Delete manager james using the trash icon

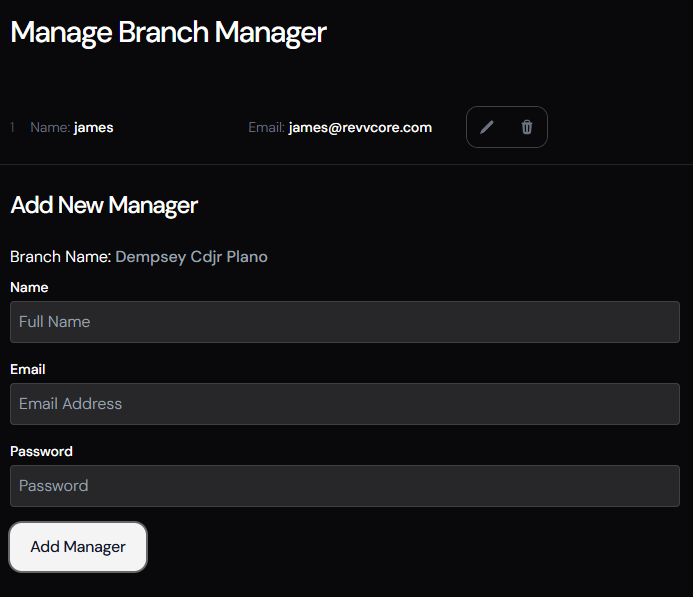527,127
